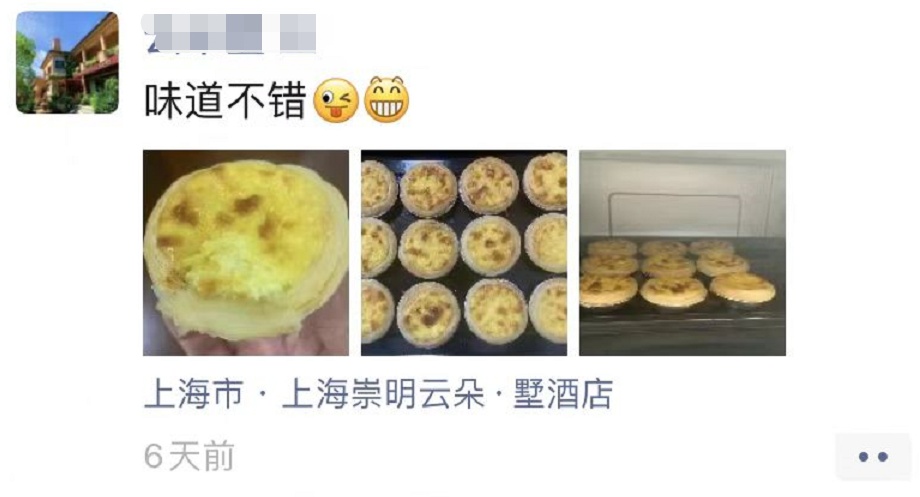Open the egg tarts in oven photo
Screen dimensions: 920x497
point(682,253)
